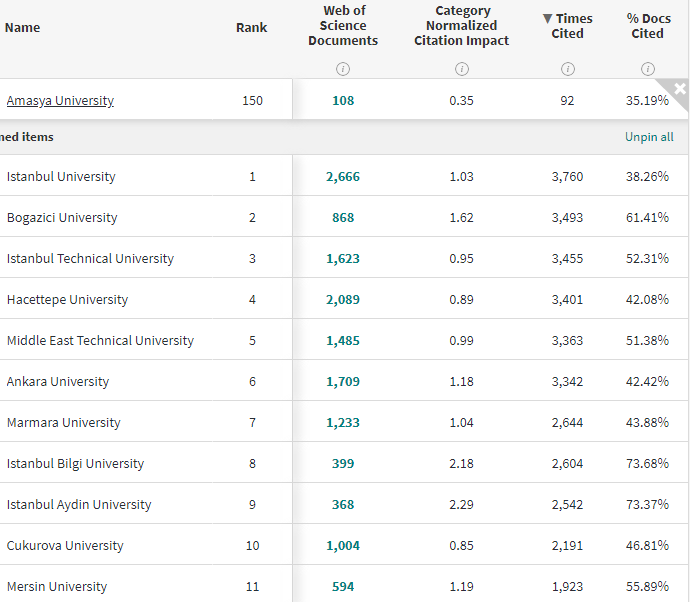
Task: Click Mersin University's 594 documents count
Action: click(x=343, y=587)
